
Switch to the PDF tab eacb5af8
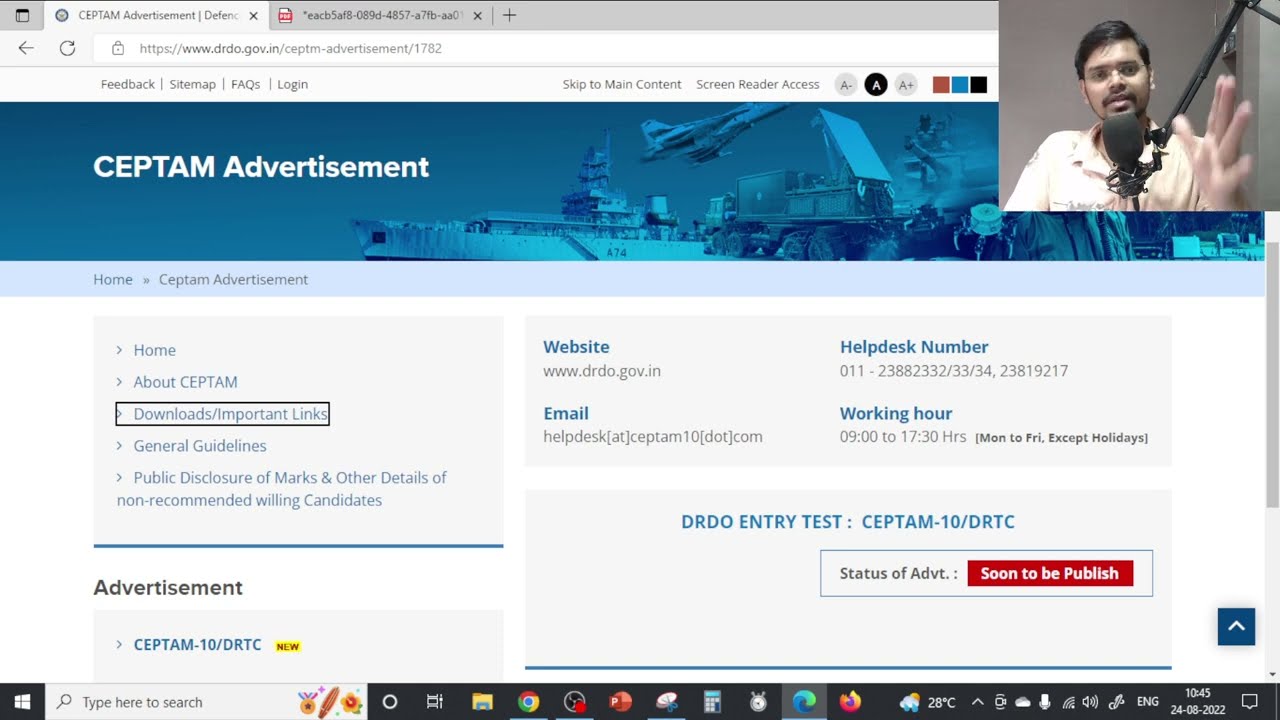tap(380, 16)
